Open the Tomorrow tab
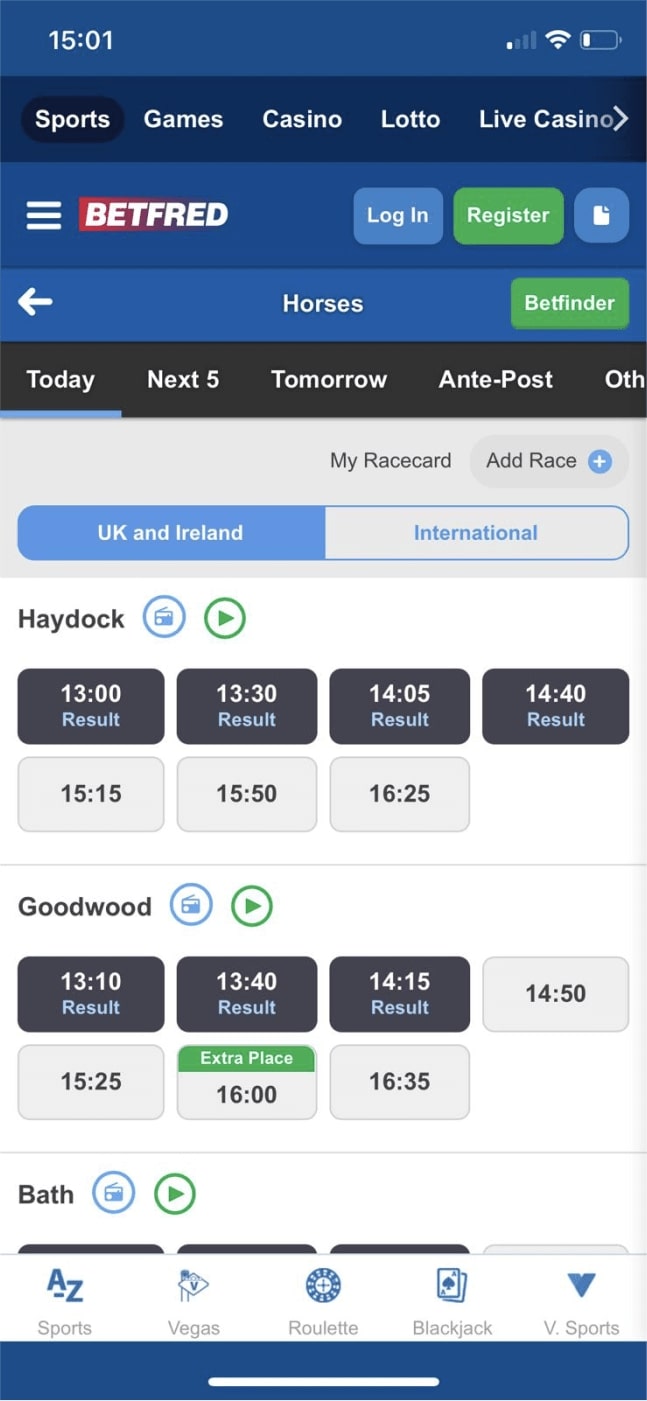647x1401 pixels. tap(329, 380)
